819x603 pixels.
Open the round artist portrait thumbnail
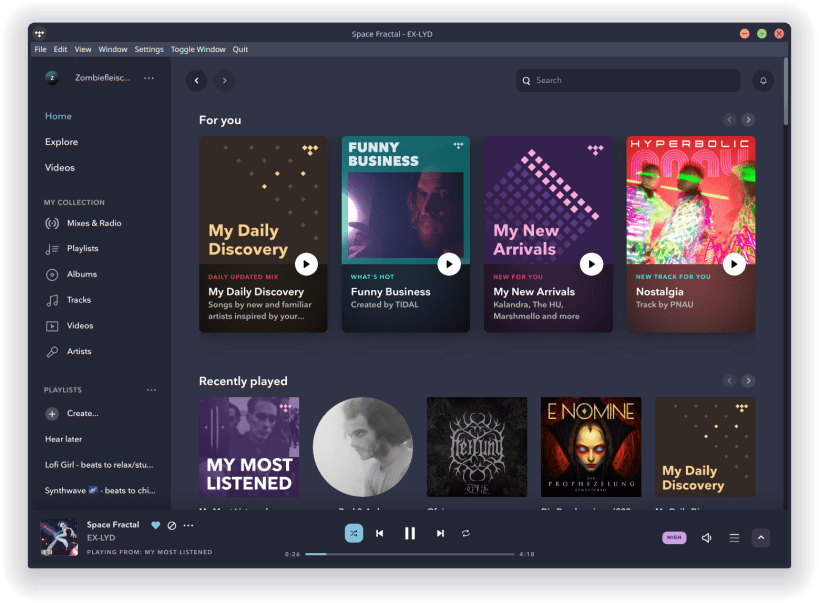[363, 447]
